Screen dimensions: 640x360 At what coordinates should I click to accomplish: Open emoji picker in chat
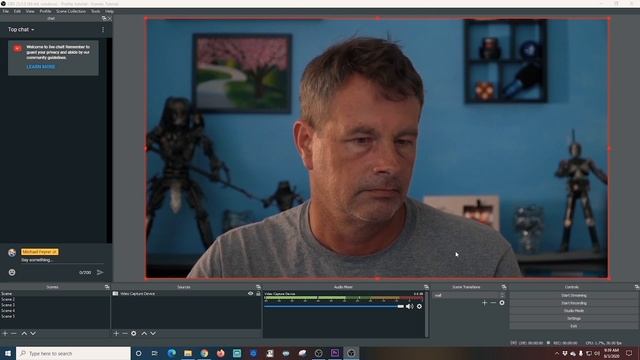click(x=12, y=272)
